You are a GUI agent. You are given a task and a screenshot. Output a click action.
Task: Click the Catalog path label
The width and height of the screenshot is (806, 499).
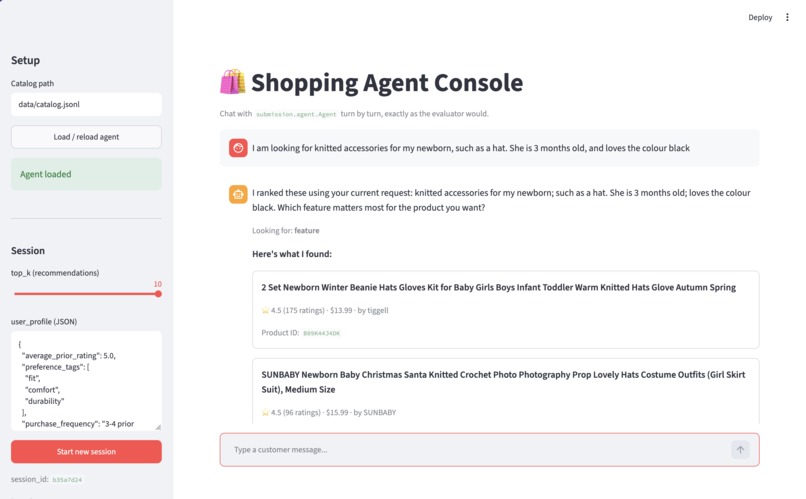point(32,83)
